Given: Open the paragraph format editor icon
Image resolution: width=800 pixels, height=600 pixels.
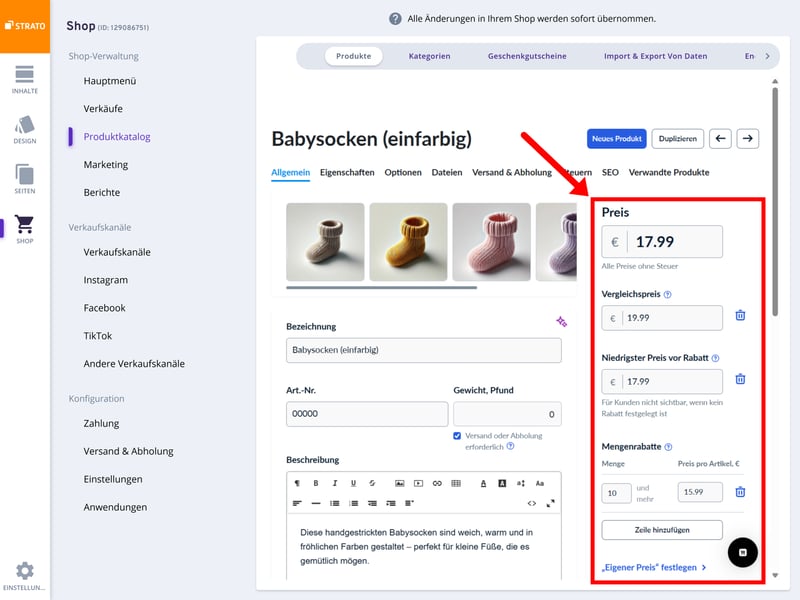Looking at the screenshot, I should 297,483.
